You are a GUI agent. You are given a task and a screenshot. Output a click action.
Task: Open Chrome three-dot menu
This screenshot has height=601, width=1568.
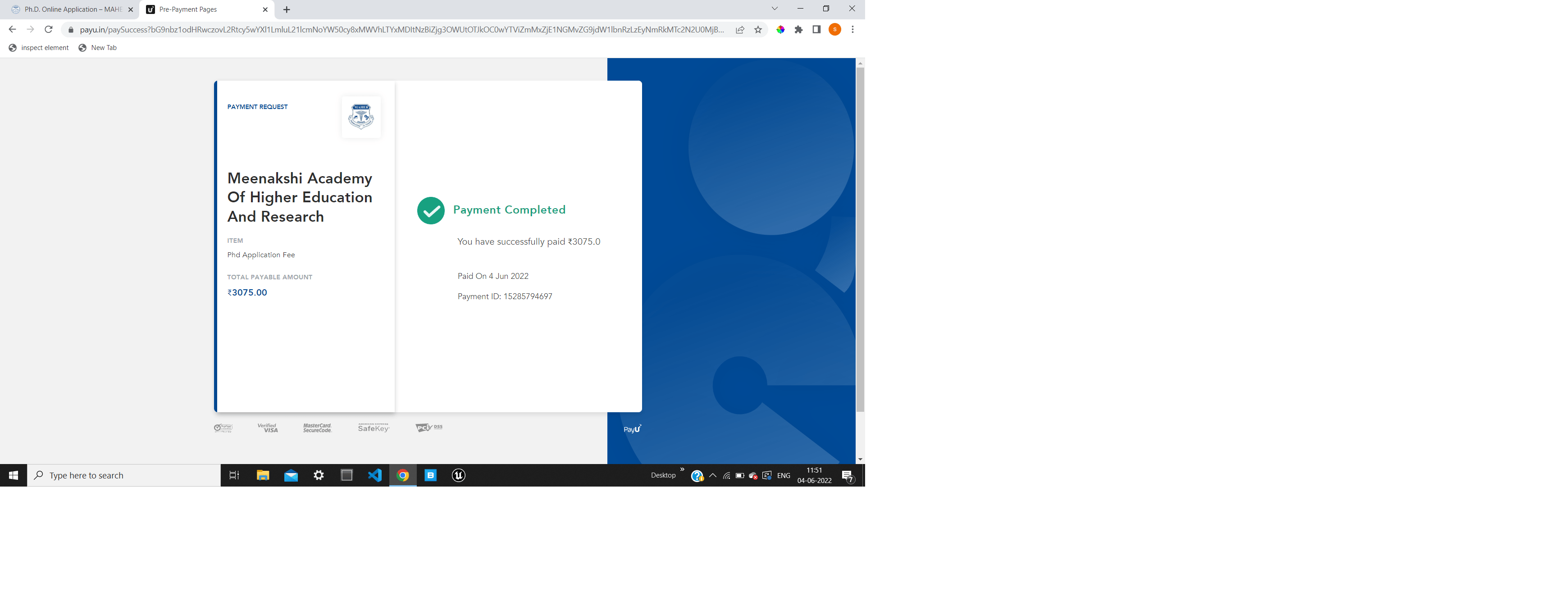[853, 29]
